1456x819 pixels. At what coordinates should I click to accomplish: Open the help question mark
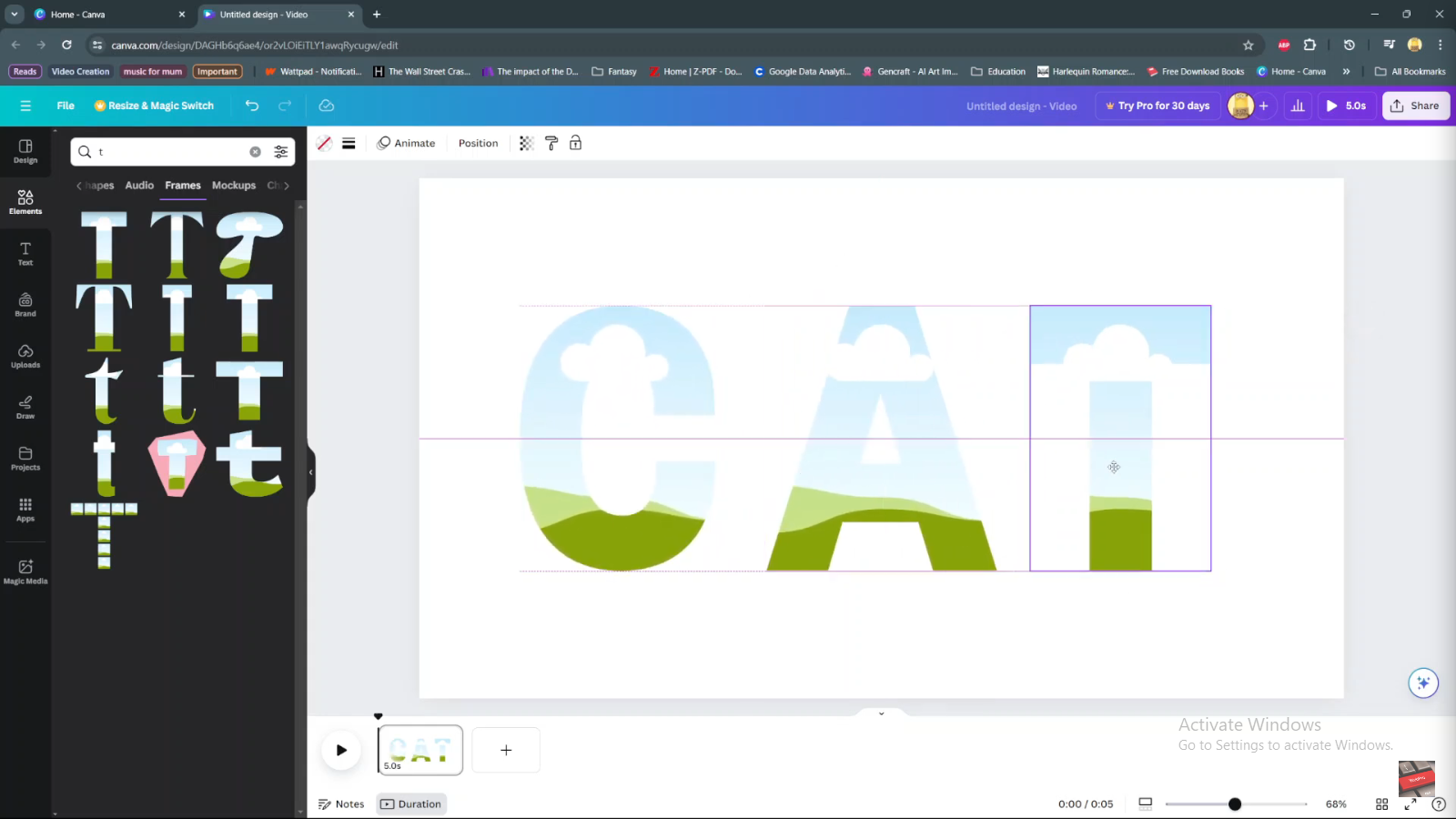(x=1439, y=804)
